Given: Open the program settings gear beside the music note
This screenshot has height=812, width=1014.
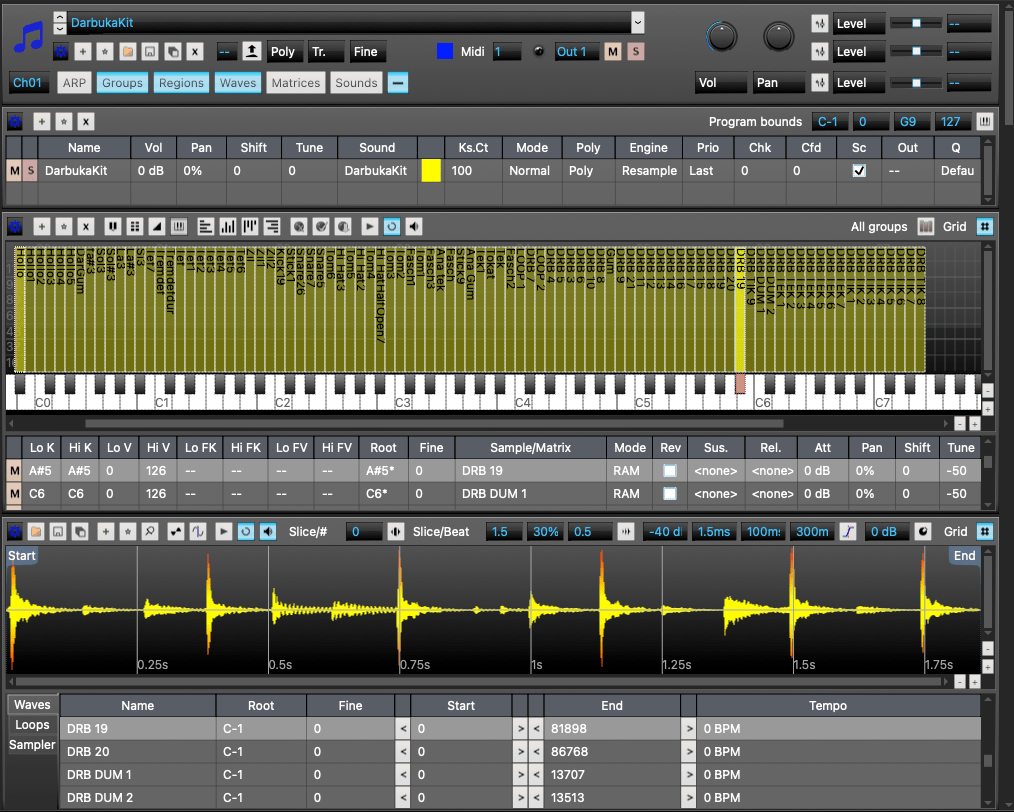Looking at the screenshot, I should click(x=60, y=52).
